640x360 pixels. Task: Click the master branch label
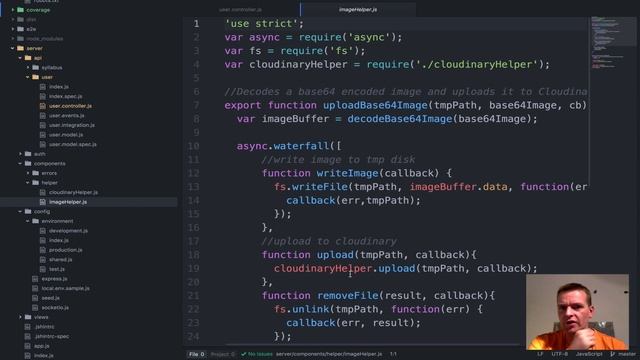click(x=627, y=354)
